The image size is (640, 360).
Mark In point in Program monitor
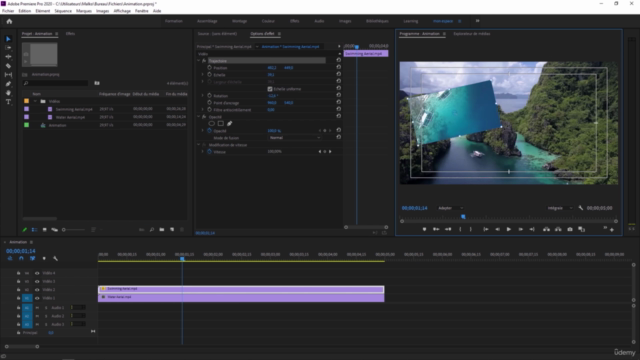tap(460, 229)
